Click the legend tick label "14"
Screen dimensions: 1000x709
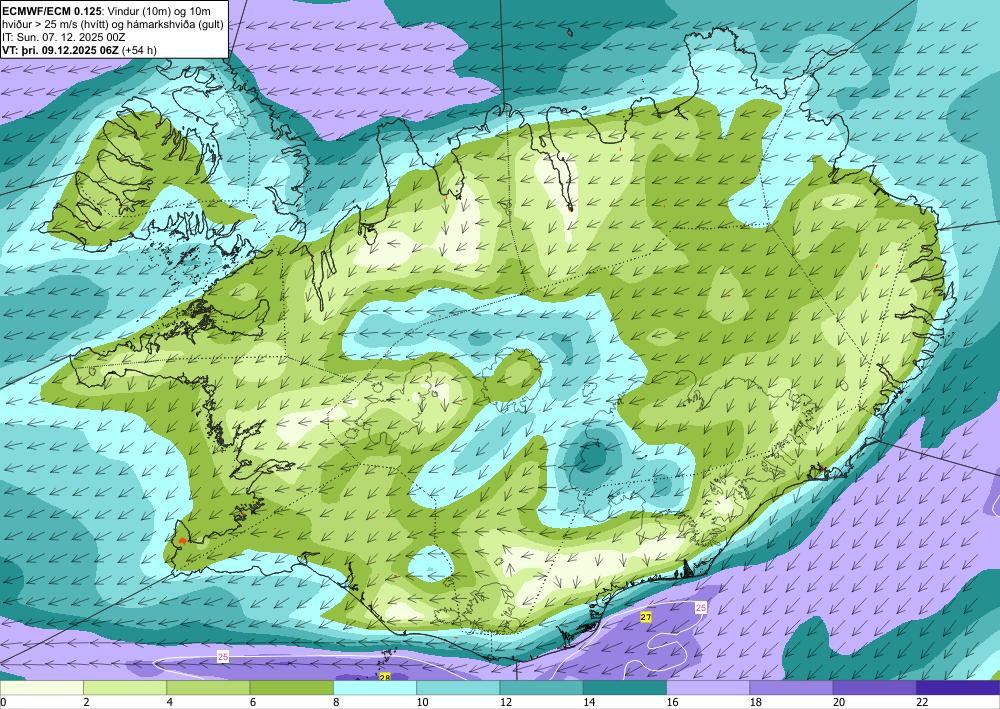point(589,702)
